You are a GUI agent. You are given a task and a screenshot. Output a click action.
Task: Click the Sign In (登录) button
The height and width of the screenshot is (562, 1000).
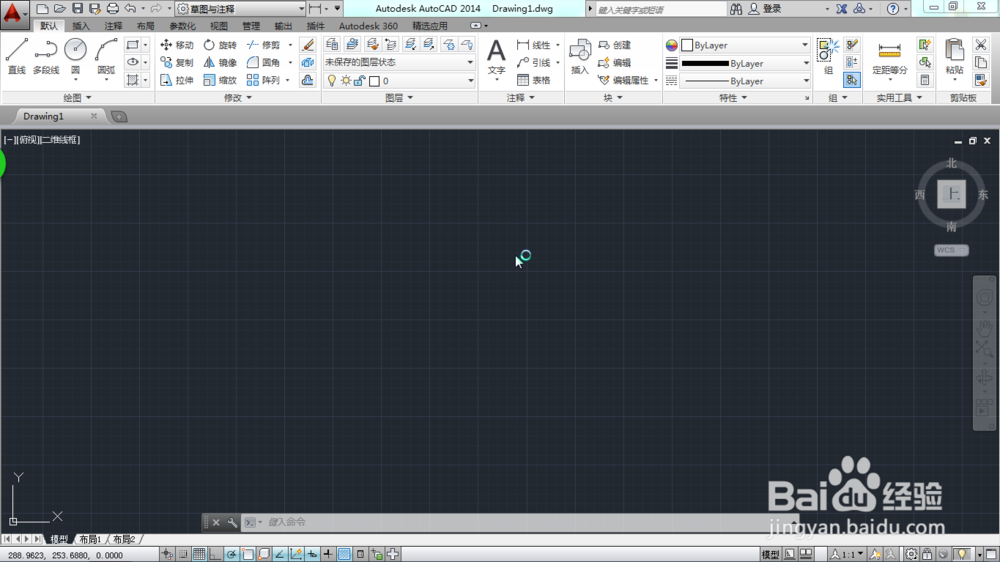coord(765,9)
